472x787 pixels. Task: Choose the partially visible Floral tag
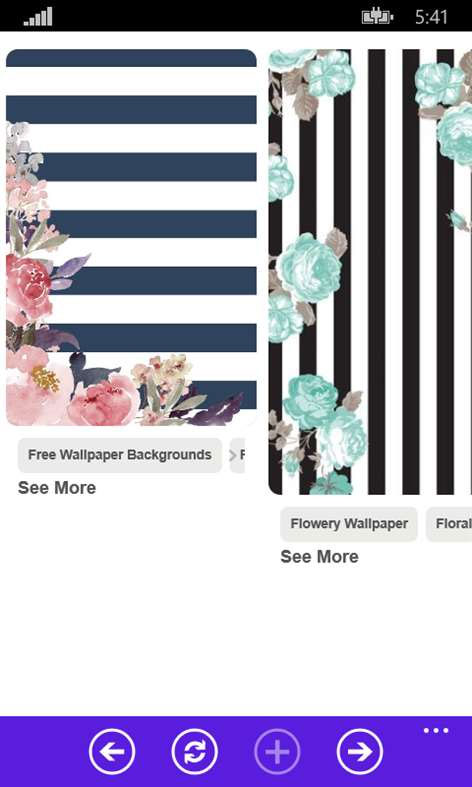click(x=449, y=524)
